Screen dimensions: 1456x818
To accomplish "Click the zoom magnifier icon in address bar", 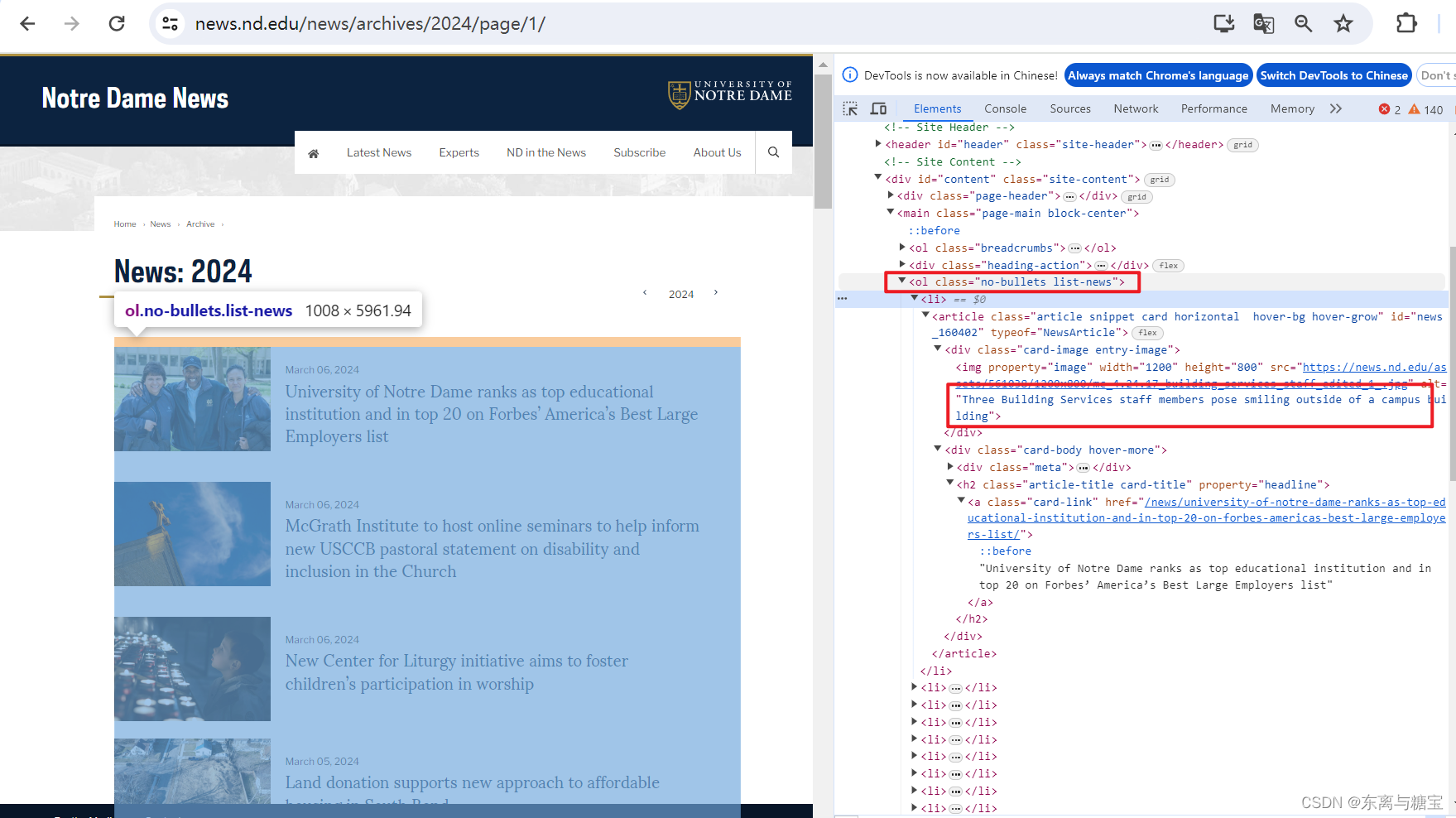I will point(1304,23).
